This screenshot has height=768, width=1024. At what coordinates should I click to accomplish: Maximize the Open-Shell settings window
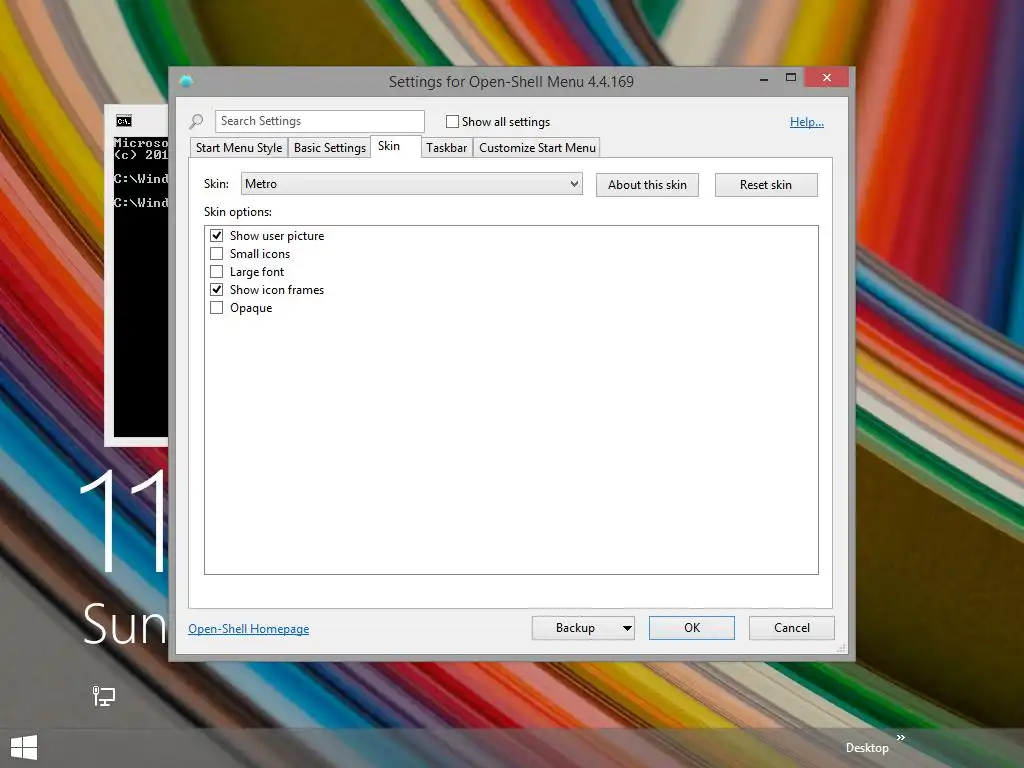(791, 78)
